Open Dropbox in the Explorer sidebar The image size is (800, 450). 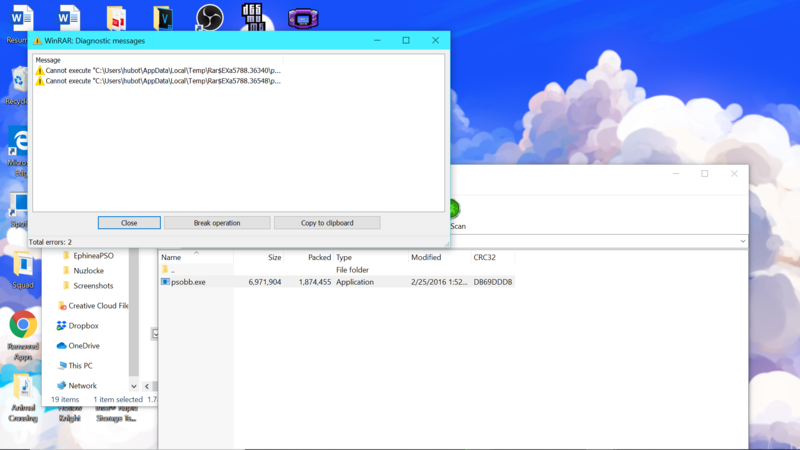coord(78,326)
